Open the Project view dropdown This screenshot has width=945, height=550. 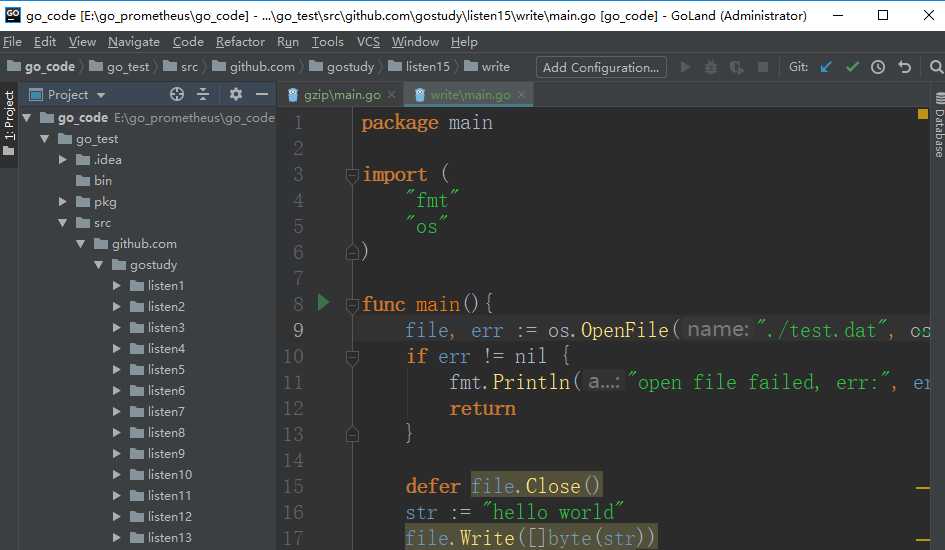pos(101,95)
